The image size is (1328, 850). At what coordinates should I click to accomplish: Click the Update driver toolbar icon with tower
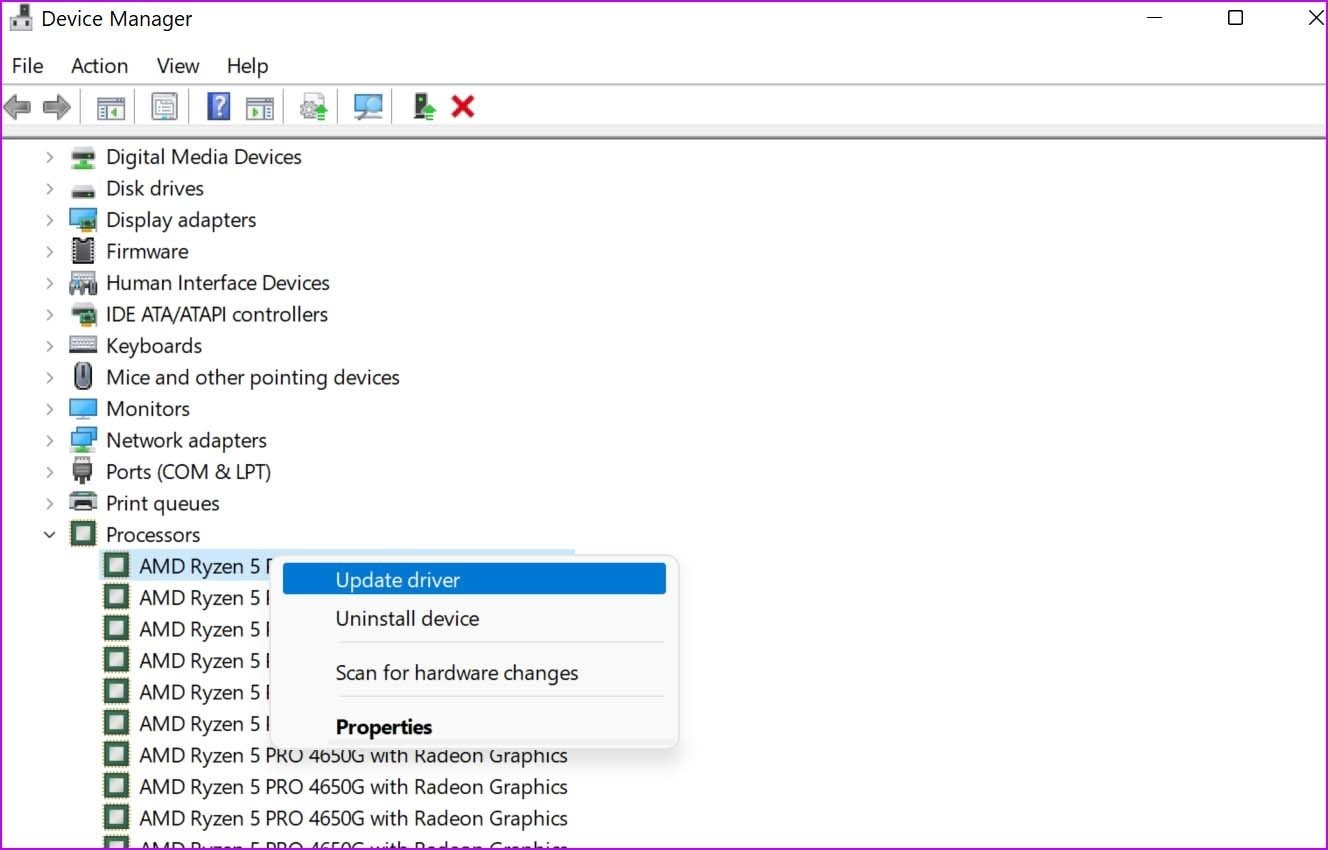click(x=424, y=106)
